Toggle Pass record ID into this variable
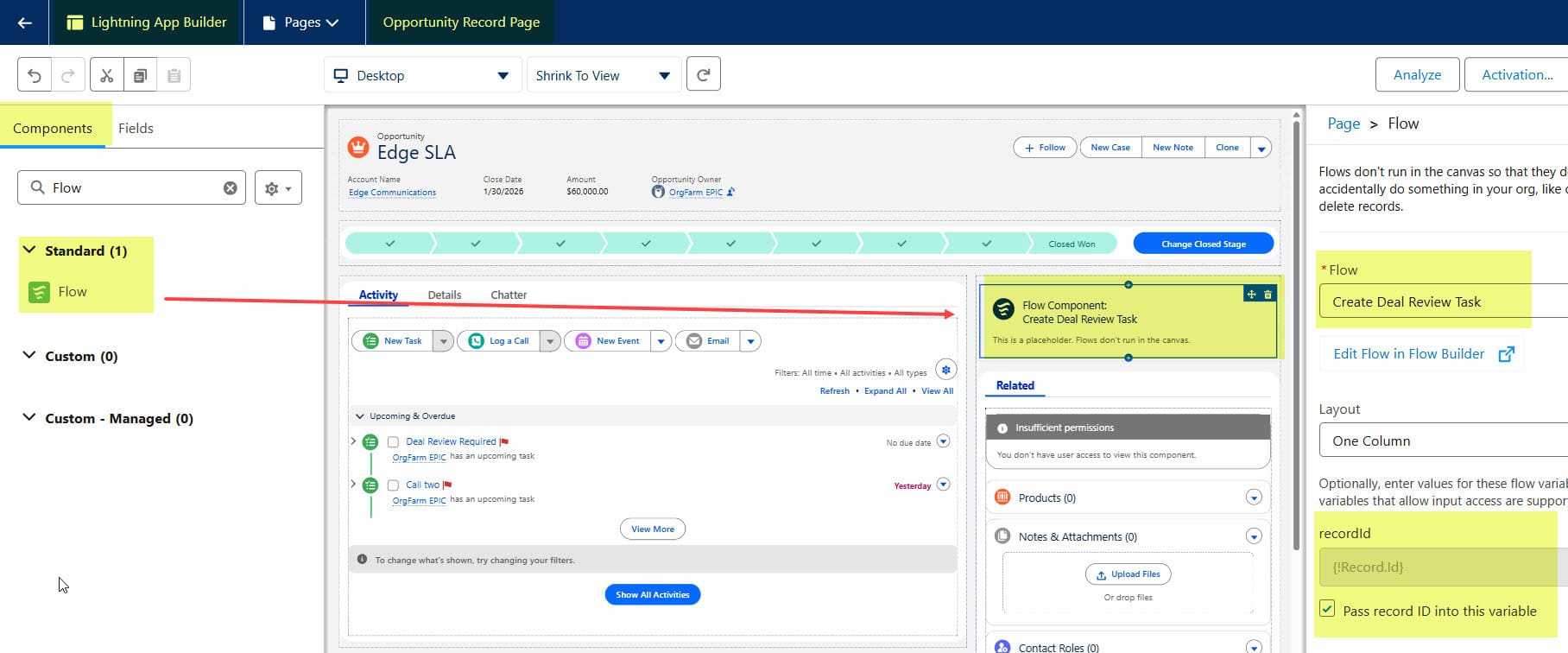 pyautogui.click(x=1327, y=608)
